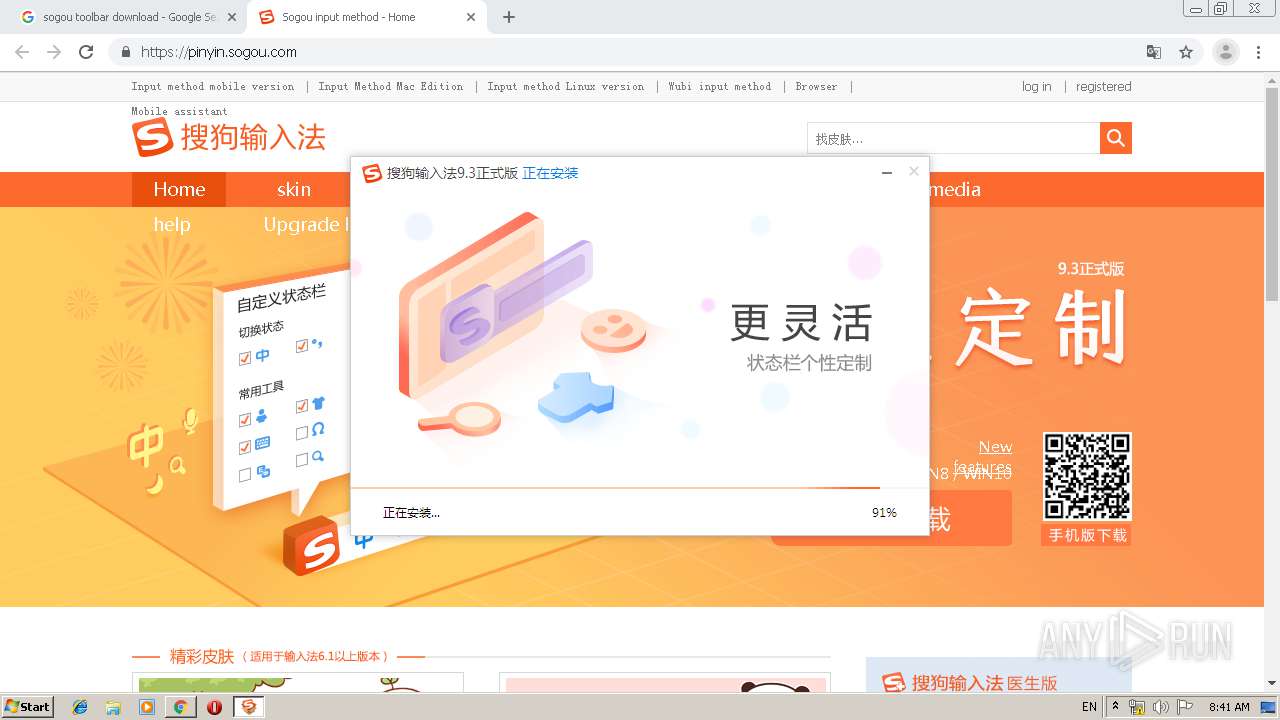The width and height of the screenshot is (1280, 720).
Task: Click Wubi input method link
Action: (x=720, y=87)
